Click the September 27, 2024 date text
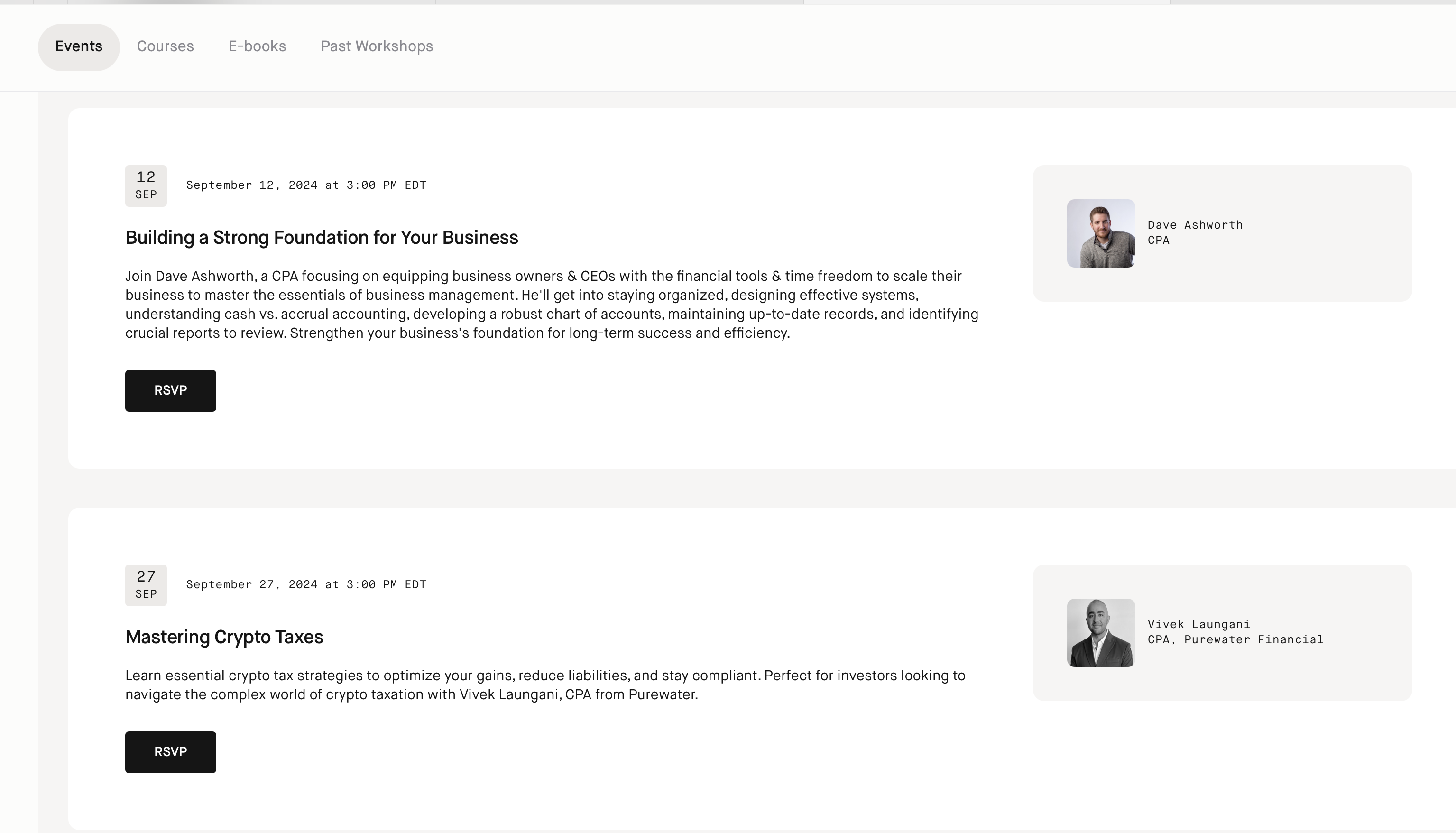The width and height of the screenshot is (1456, 833). tap(306, 585)
